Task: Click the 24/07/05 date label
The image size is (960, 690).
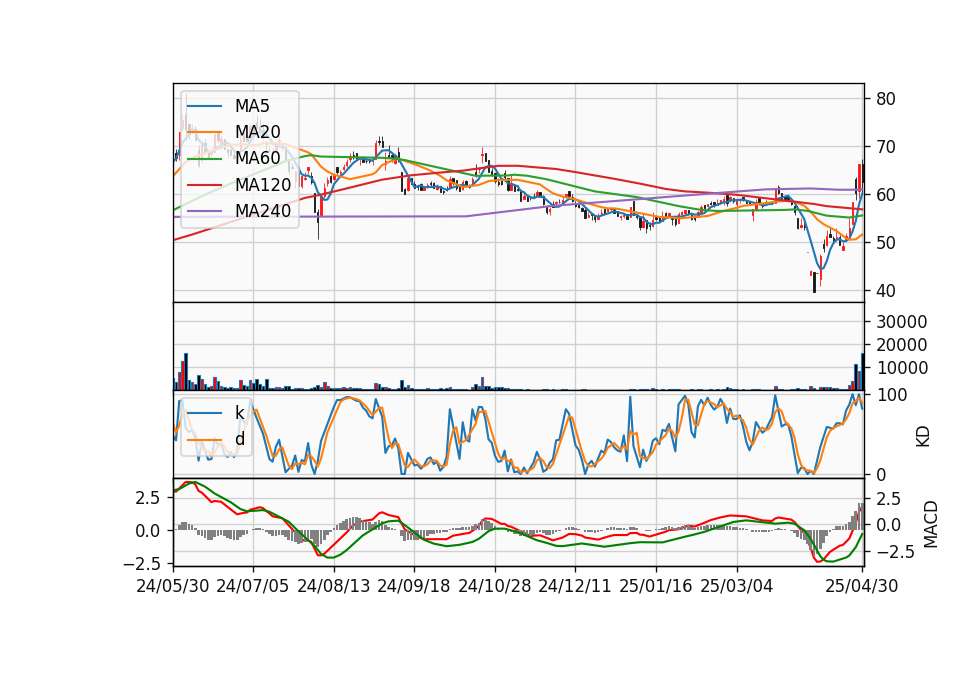Action: coord(253,587)
